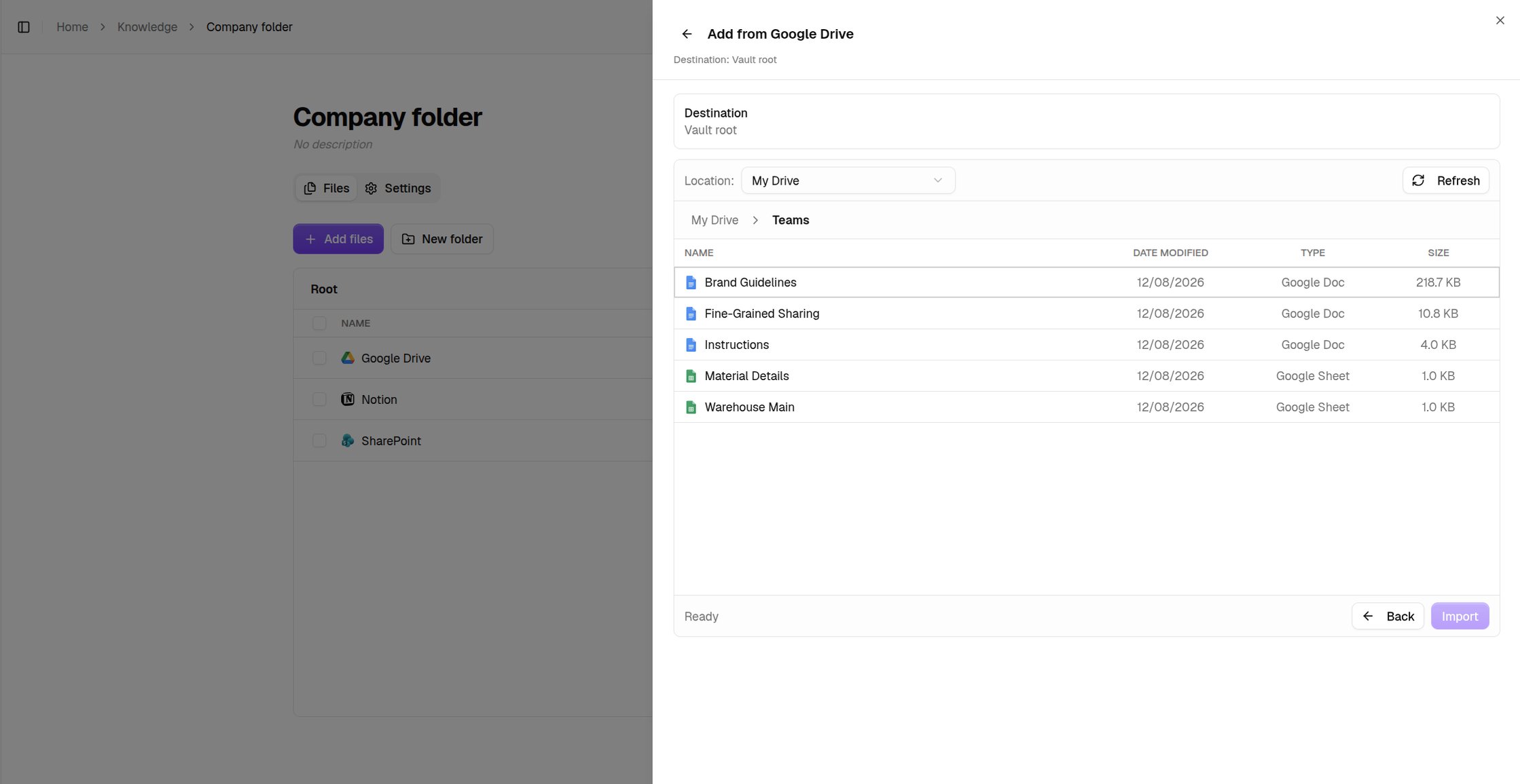Viewport: 1520px width, 784px height.
Task: Click the Vault root destination value
Action: pos(710,130)
